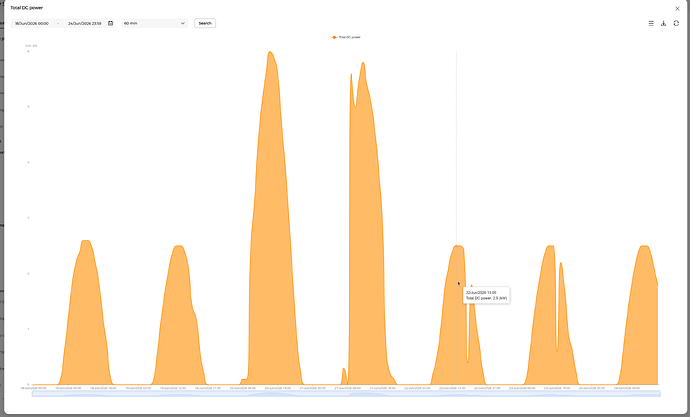Viewport: 690px width, 417px height.
Task: Refresh the Total DC power chart
Action: point(676,23)
